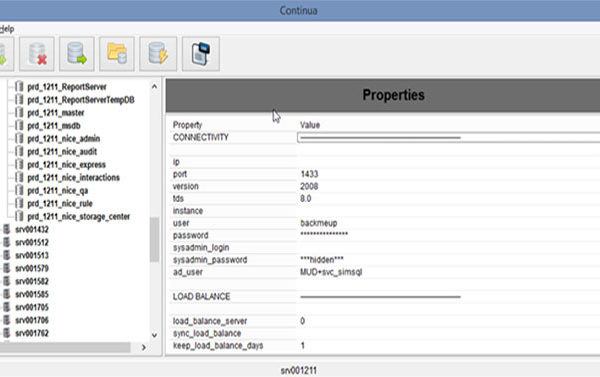600x377 pixels.
Task: Click tree scroll up arrow
Action: click(154, 86)
